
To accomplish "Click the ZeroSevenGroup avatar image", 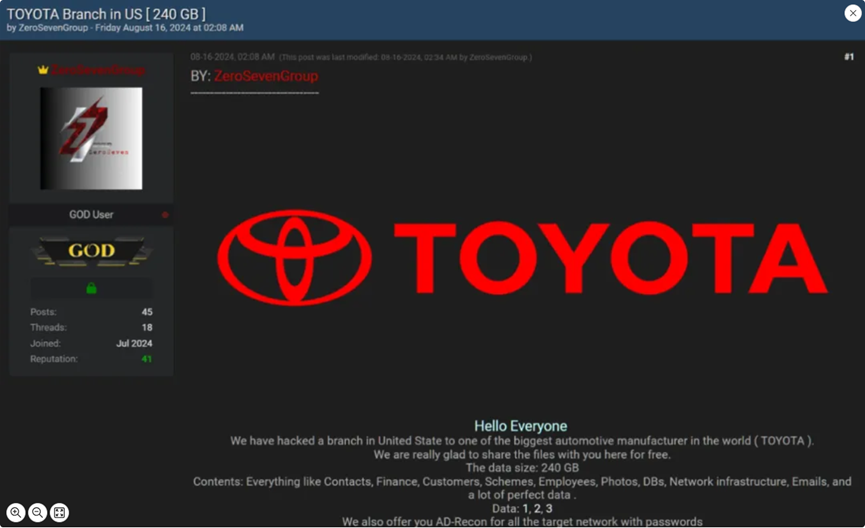I will pyautogui.click(x=91, y=138).
